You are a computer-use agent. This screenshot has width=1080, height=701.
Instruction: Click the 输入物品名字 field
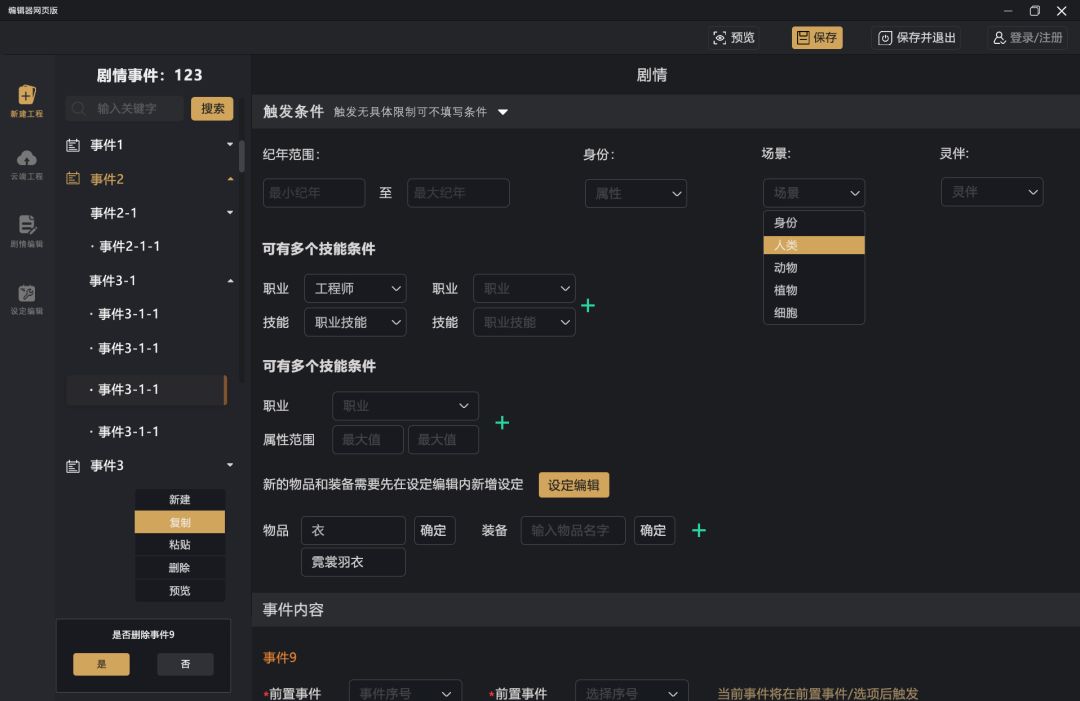[573, 530]
